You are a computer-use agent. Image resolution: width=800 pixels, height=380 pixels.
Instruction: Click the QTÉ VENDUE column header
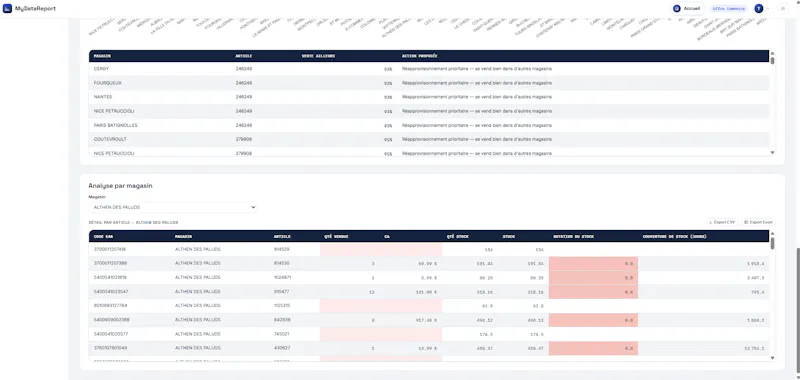336,236
